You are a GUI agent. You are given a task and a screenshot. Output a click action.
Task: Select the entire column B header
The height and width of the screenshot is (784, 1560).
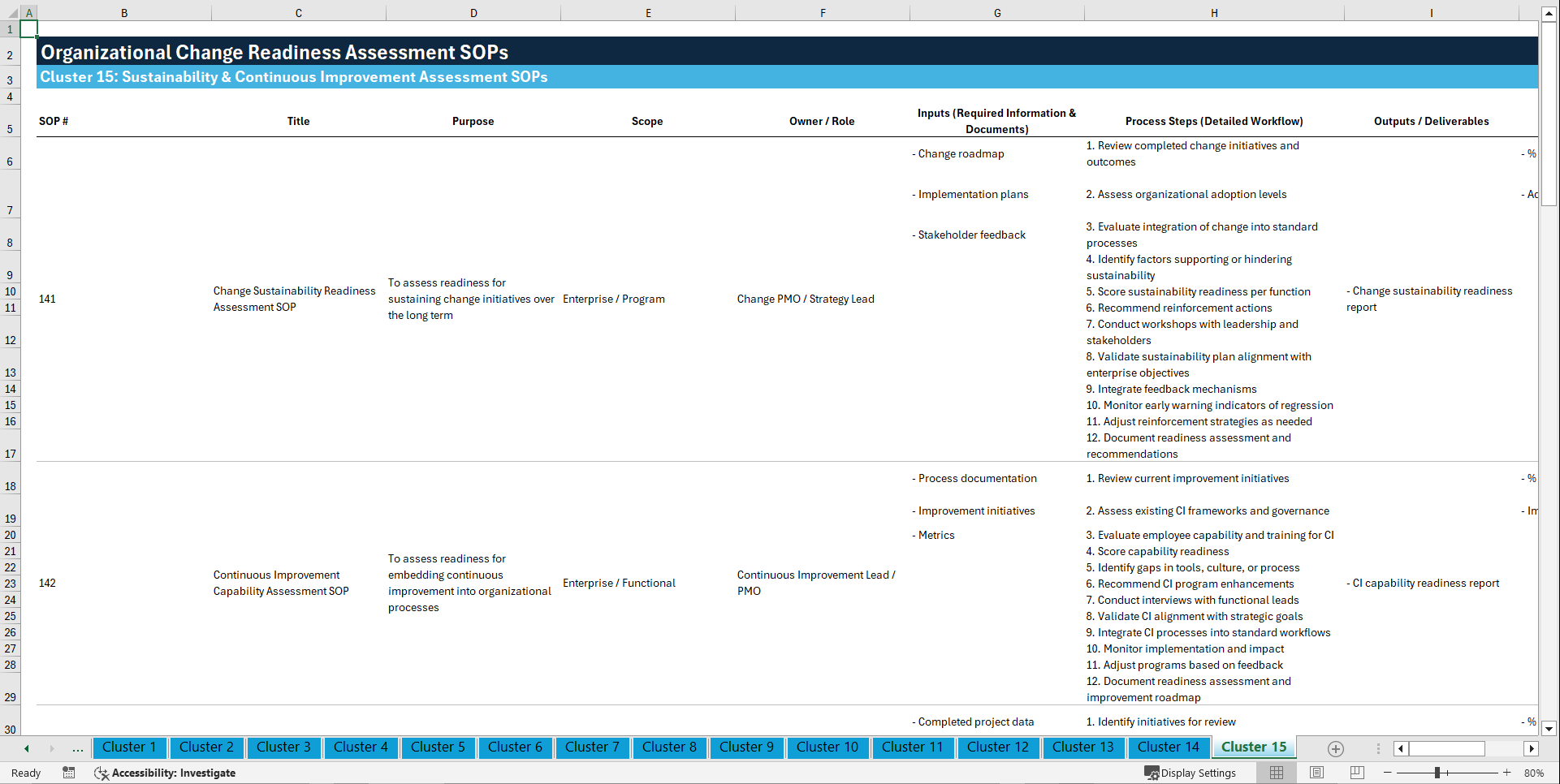click(x=124, y=12)
